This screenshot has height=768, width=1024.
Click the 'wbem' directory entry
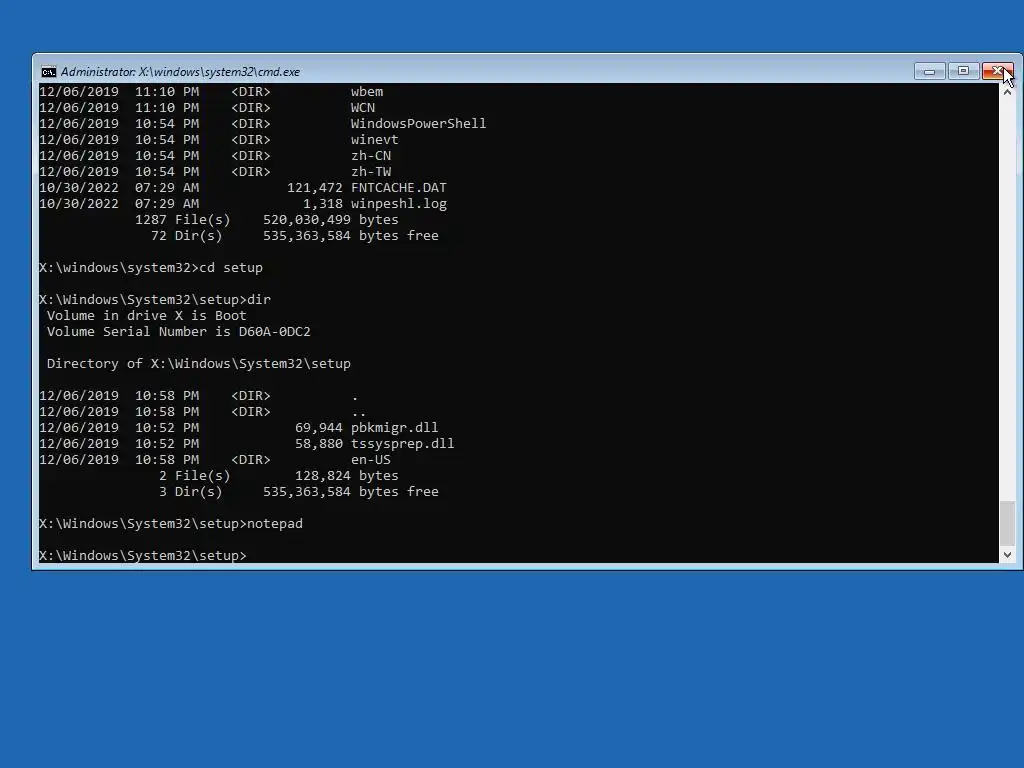coord(367,91)
